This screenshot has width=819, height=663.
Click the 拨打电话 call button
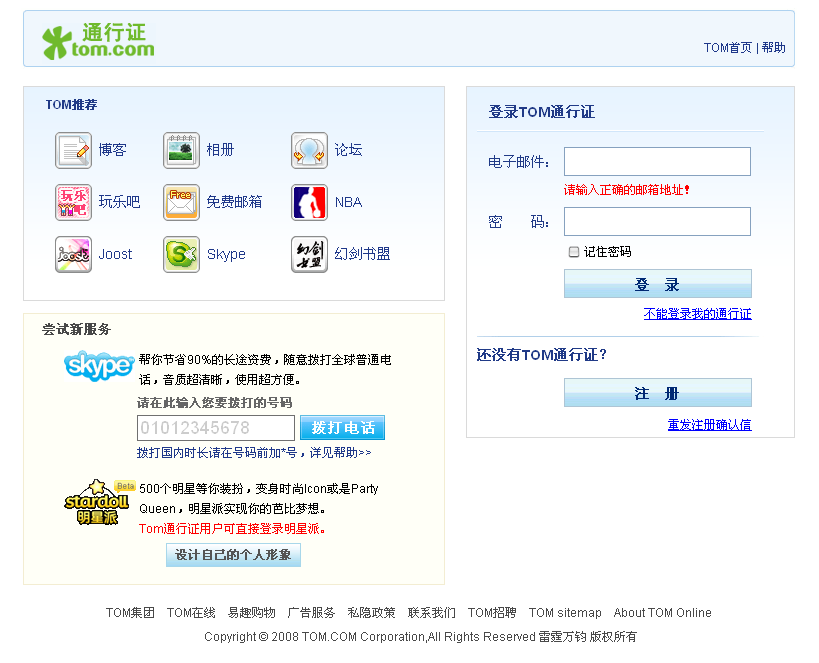coord(343,428)
